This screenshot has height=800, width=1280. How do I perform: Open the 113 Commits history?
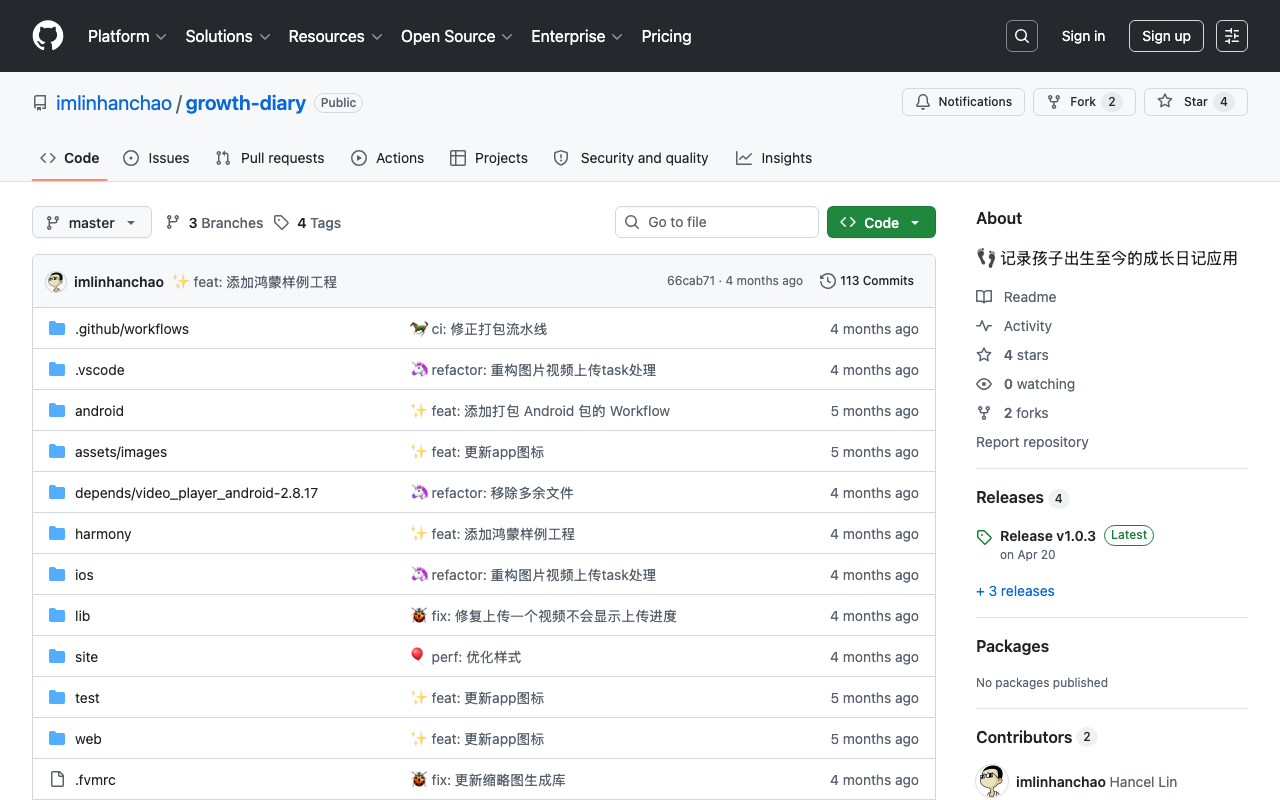(867, 281)
